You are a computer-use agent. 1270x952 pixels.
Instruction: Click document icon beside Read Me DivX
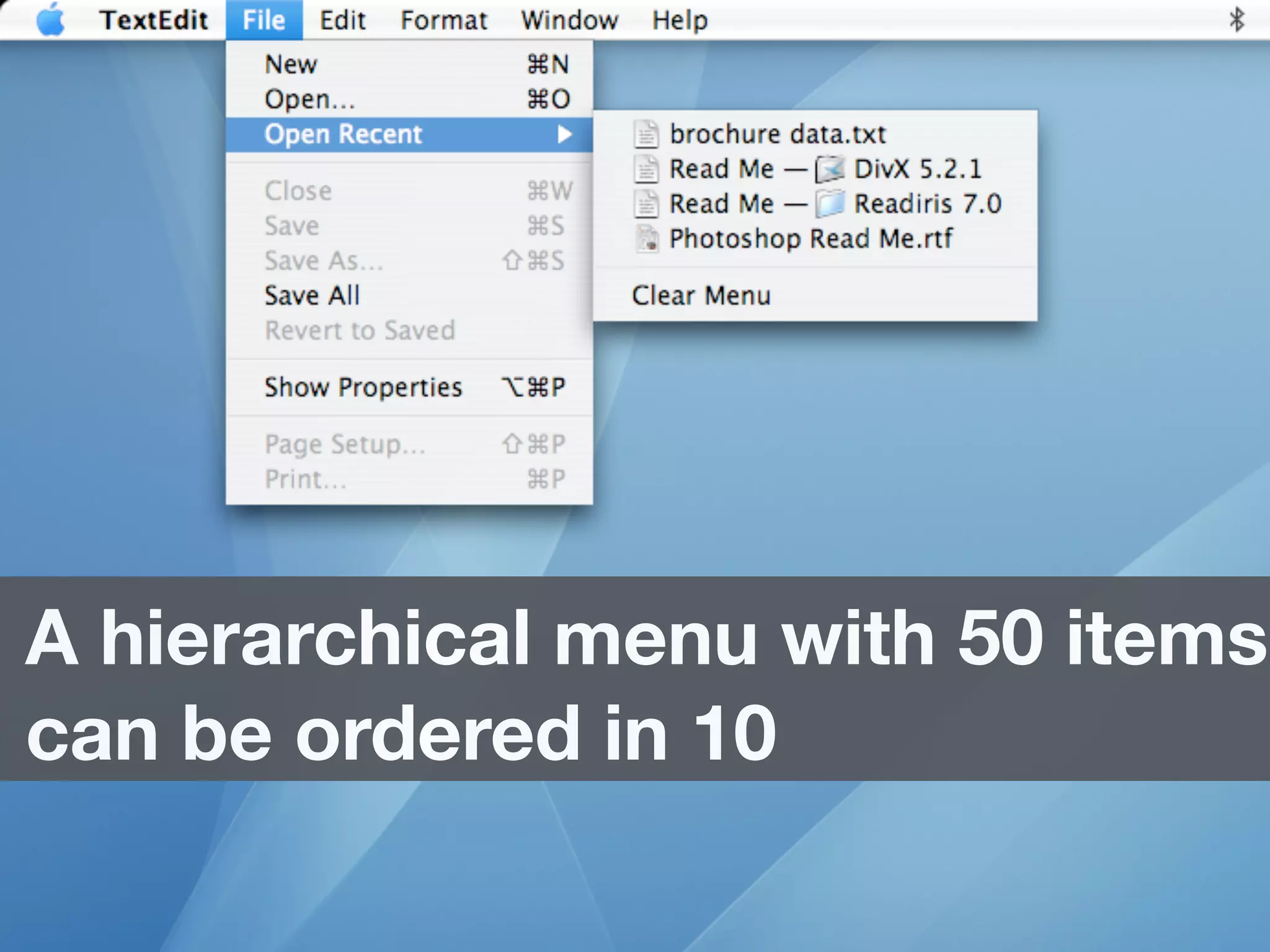646,169
